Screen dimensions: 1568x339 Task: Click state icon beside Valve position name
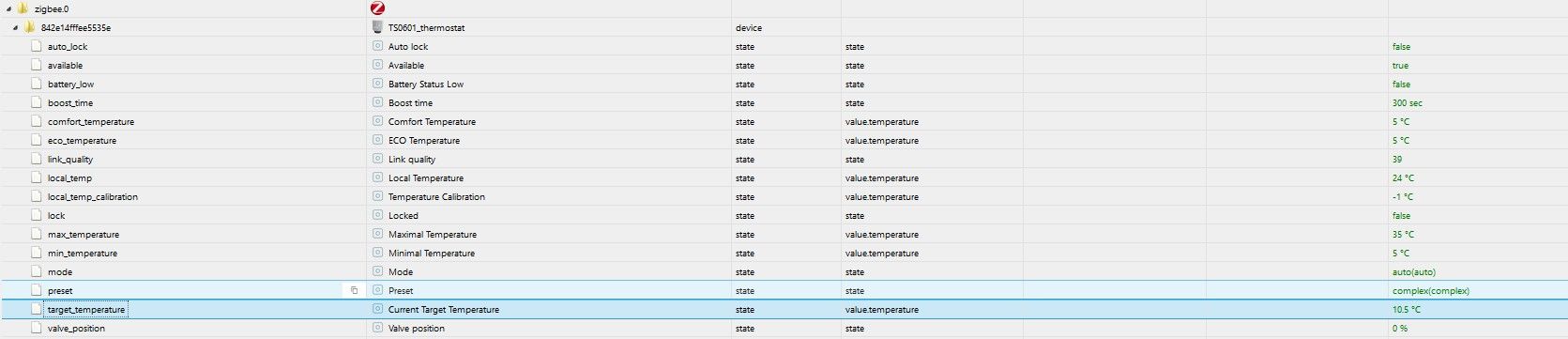(378, 328)
